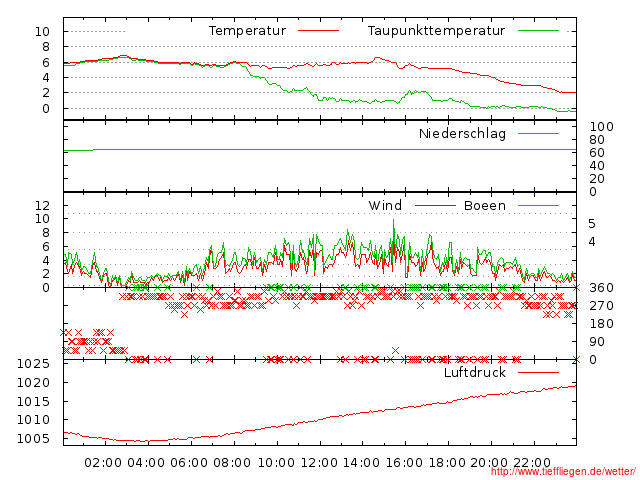Click the green Boeen legend line
The height and width of the screenshot is (480, 640).
tap(538, 205)
